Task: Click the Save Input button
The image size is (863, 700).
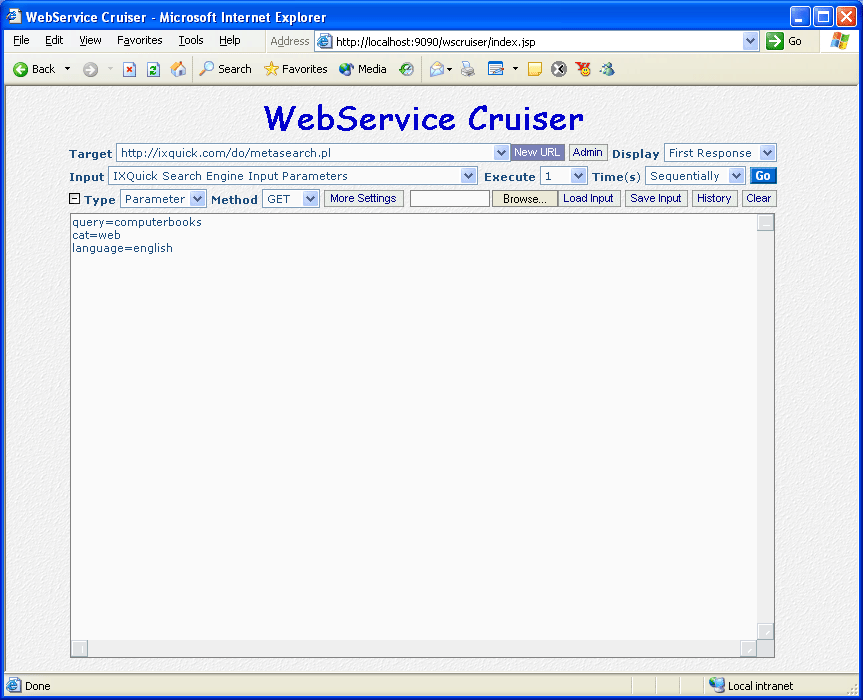Action: point(655,199)
